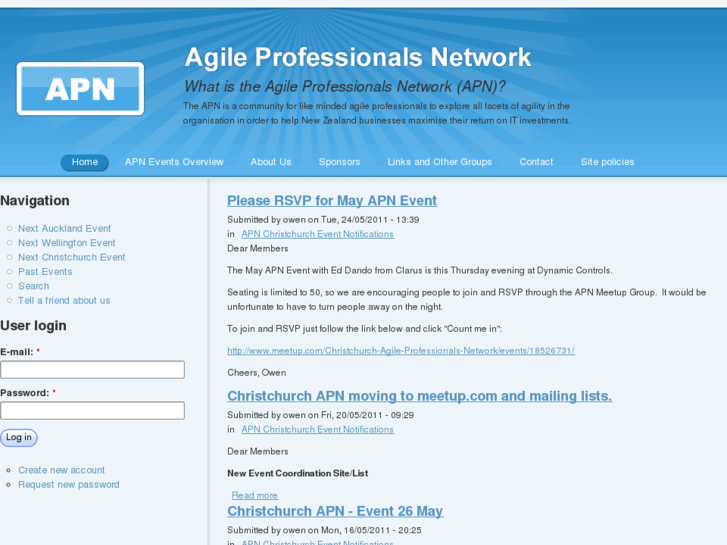Open Christchurch APN - Event 26 May post

[x=335, y=511]
